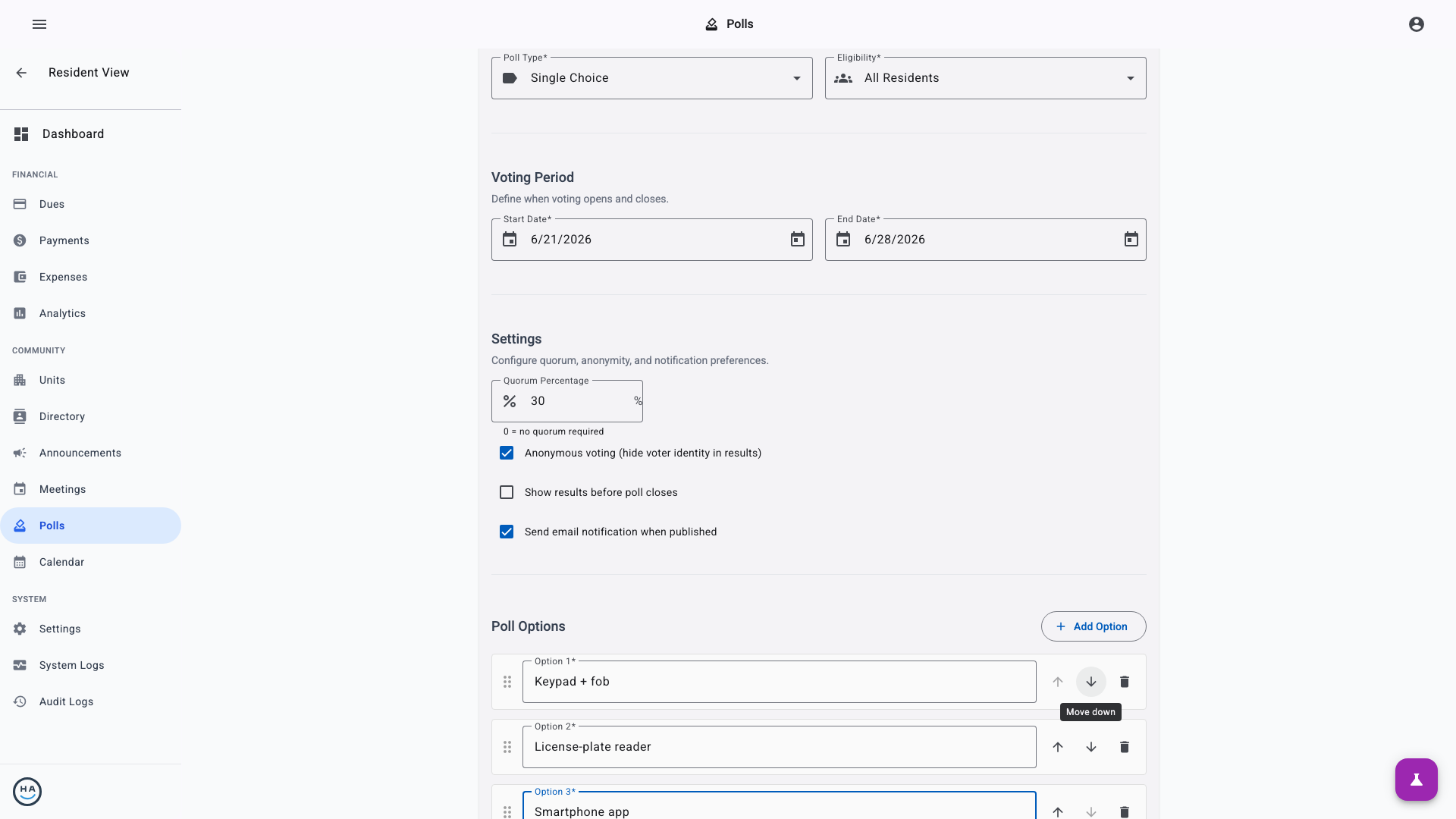This screenshot has width=1456, height=819.
Task: Open the End Date calendar picker
Action: coord(1131,240)
